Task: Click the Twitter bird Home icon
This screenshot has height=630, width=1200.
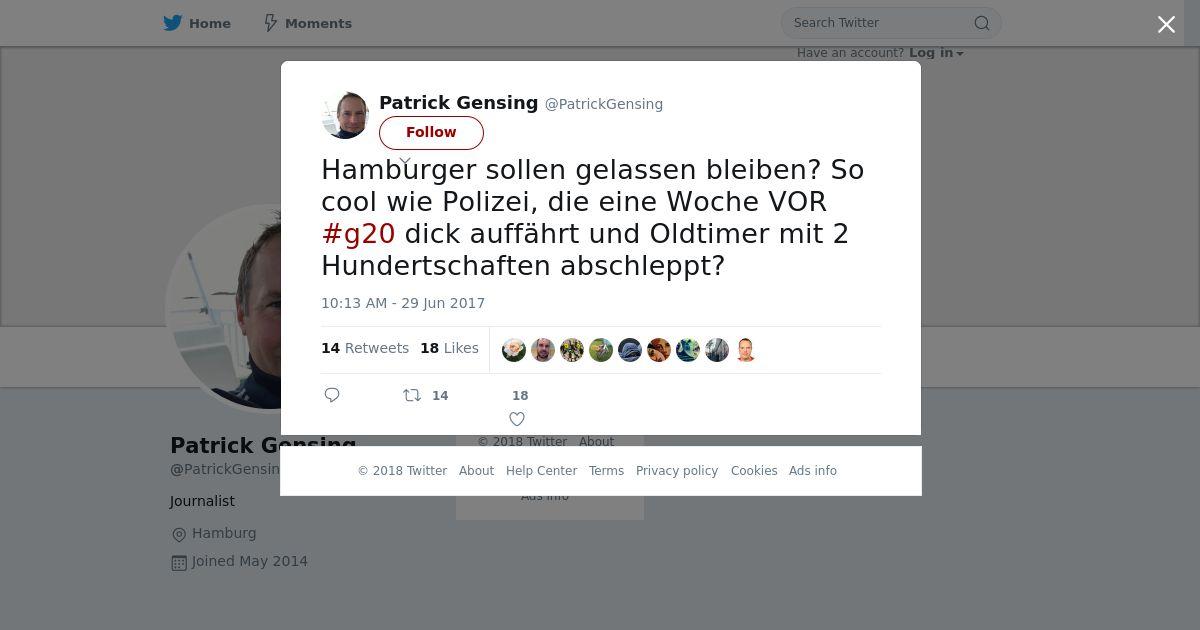Action: click(173, 23)
